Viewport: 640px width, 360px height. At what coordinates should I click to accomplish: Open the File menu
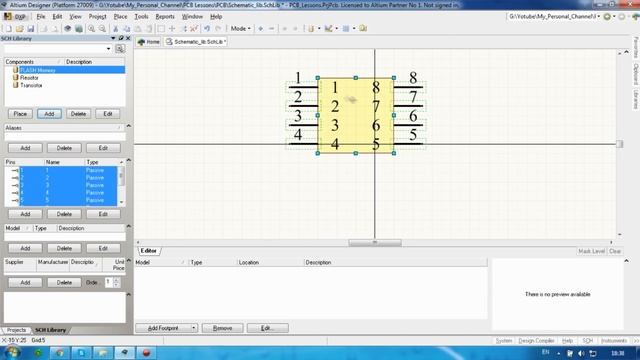pos(41,17)
